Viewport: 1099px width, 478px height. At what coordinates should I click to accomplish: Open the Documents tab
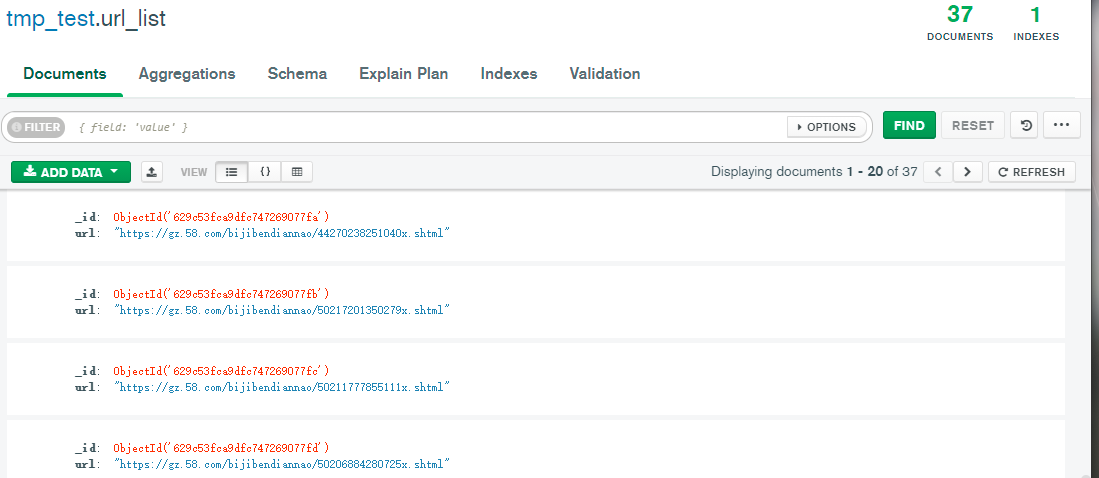65,74
